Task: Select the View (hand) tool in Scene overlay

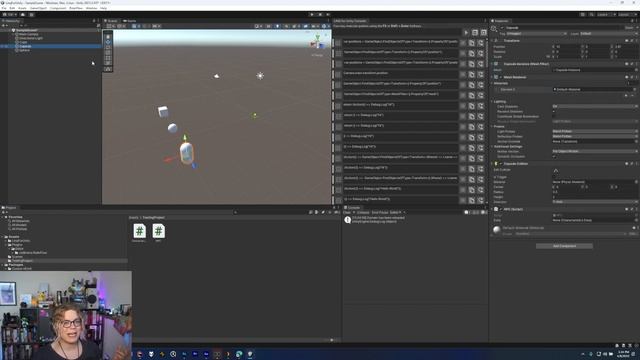Action: (108, 37)
